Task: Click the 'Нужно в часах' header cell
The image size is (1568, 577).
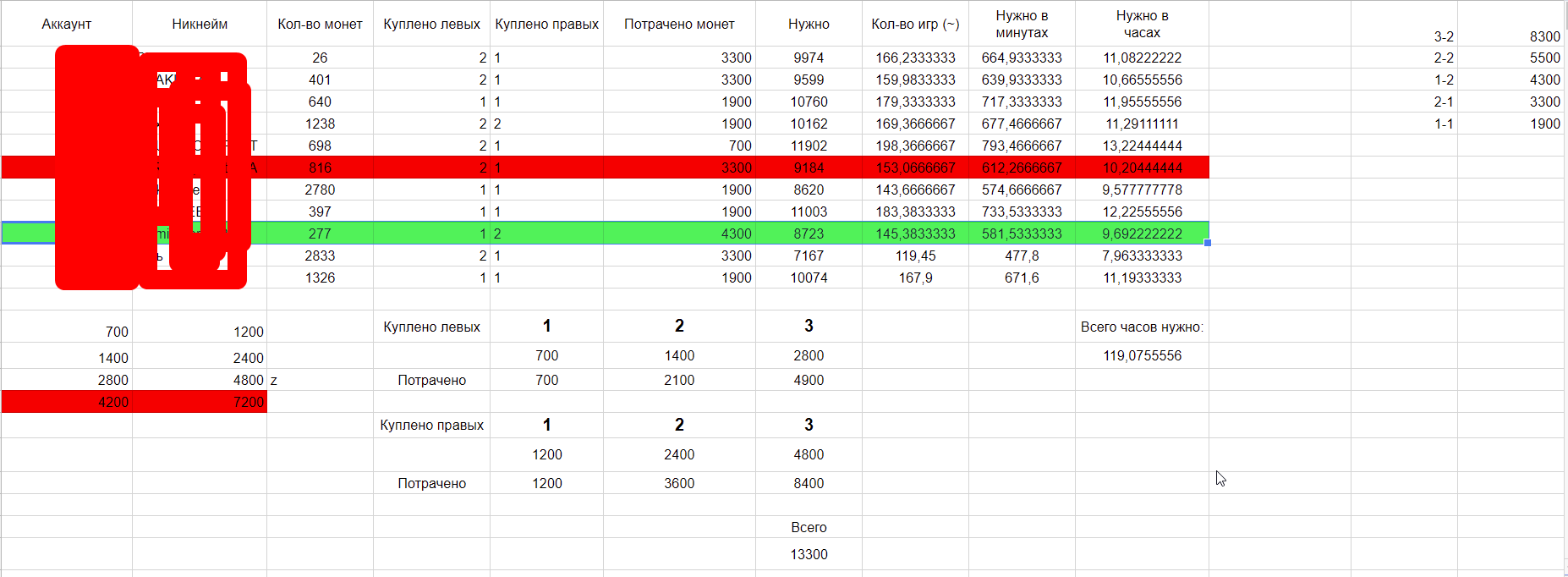Action: [1142, 24]
